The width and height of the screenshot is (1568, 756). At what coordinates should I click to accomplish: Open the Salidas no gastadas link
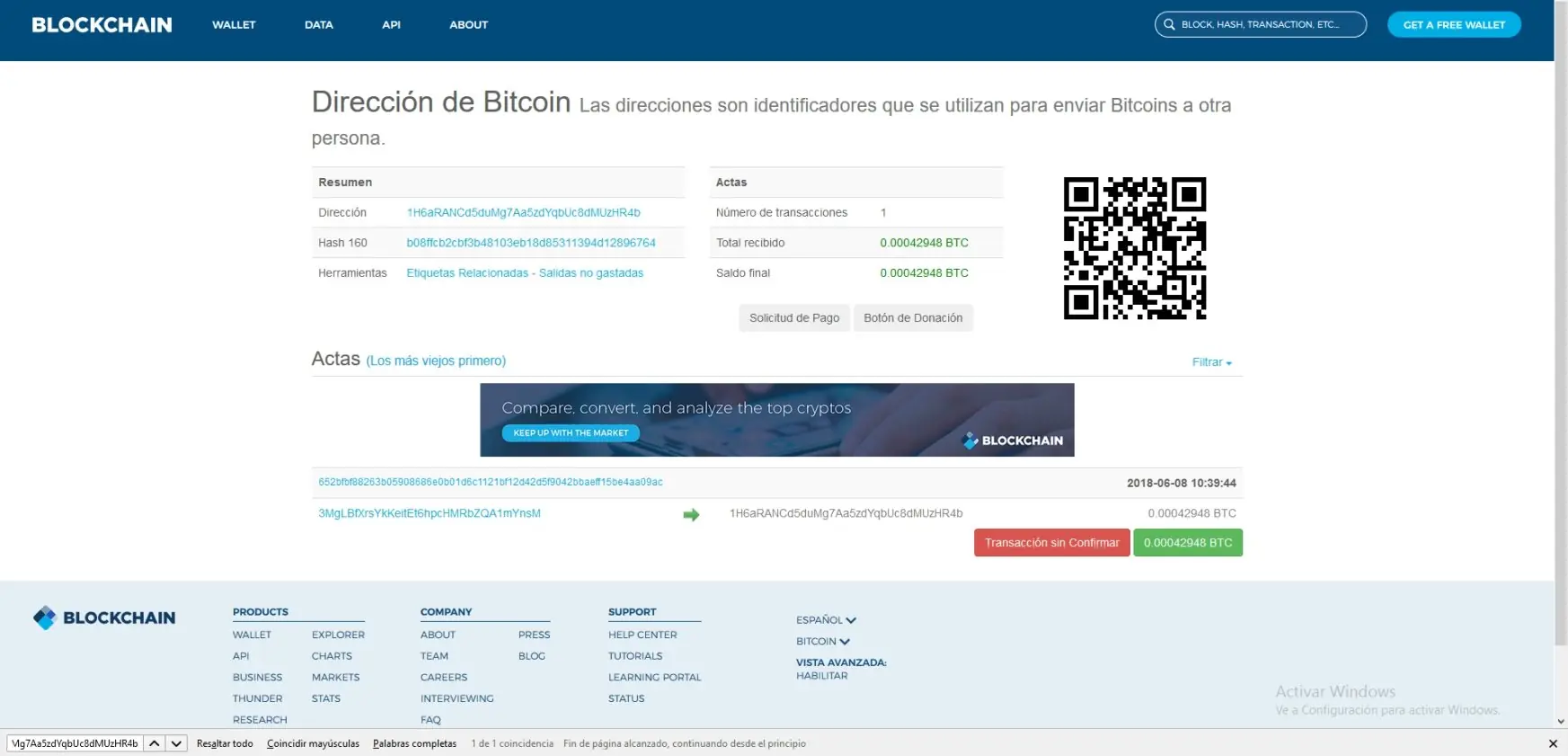click(591, 273)
